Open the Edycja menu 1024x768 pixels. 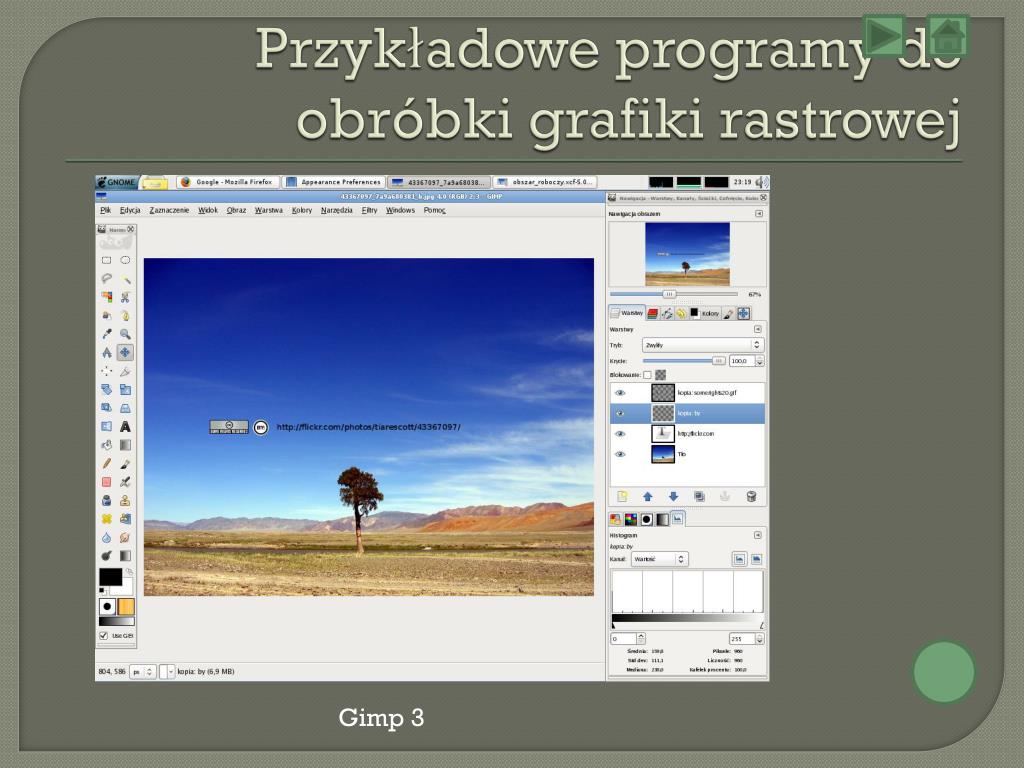coord(130,210)
